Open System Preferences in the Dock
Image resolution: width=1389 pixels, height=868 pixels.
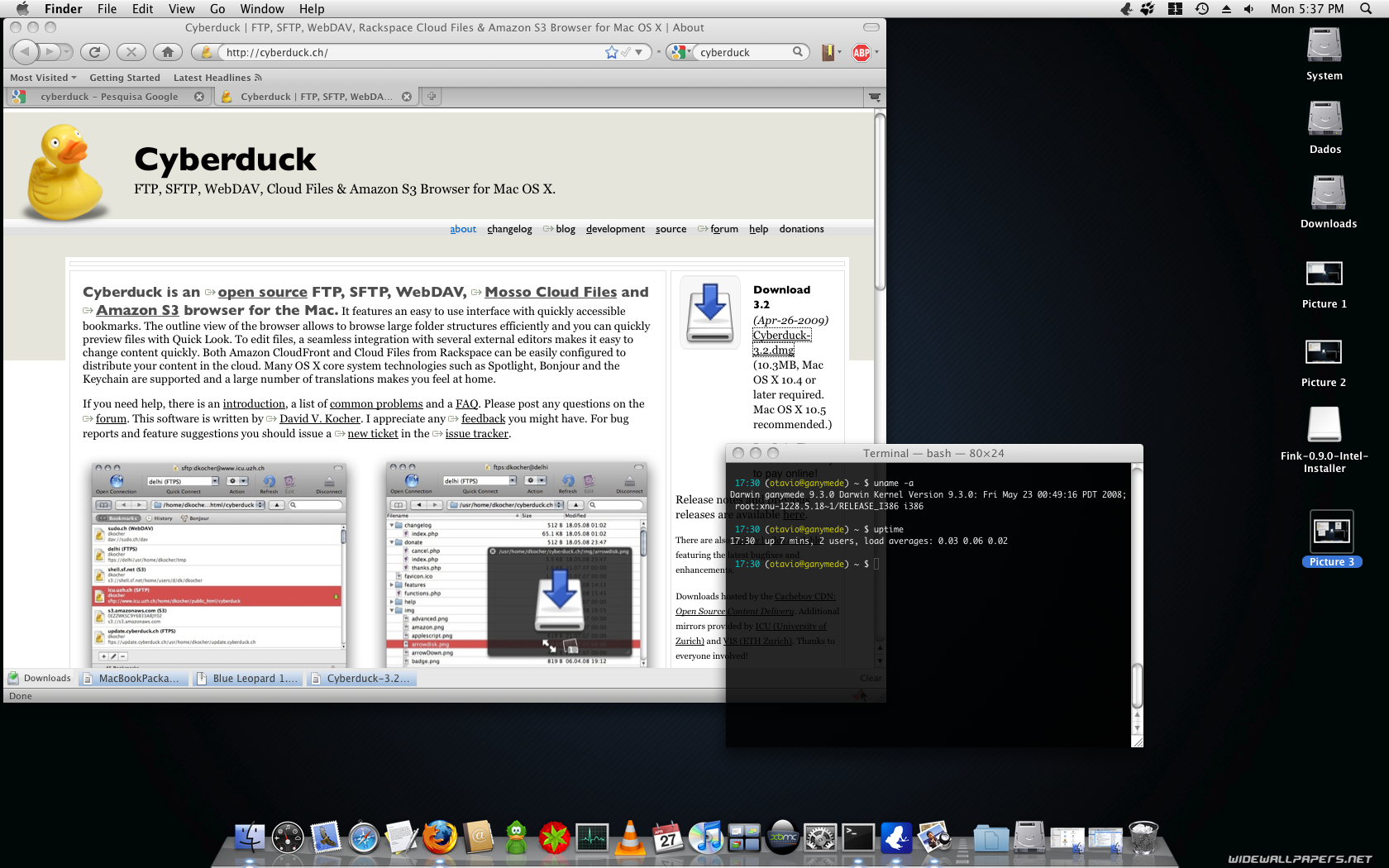[x=820, y=837]
